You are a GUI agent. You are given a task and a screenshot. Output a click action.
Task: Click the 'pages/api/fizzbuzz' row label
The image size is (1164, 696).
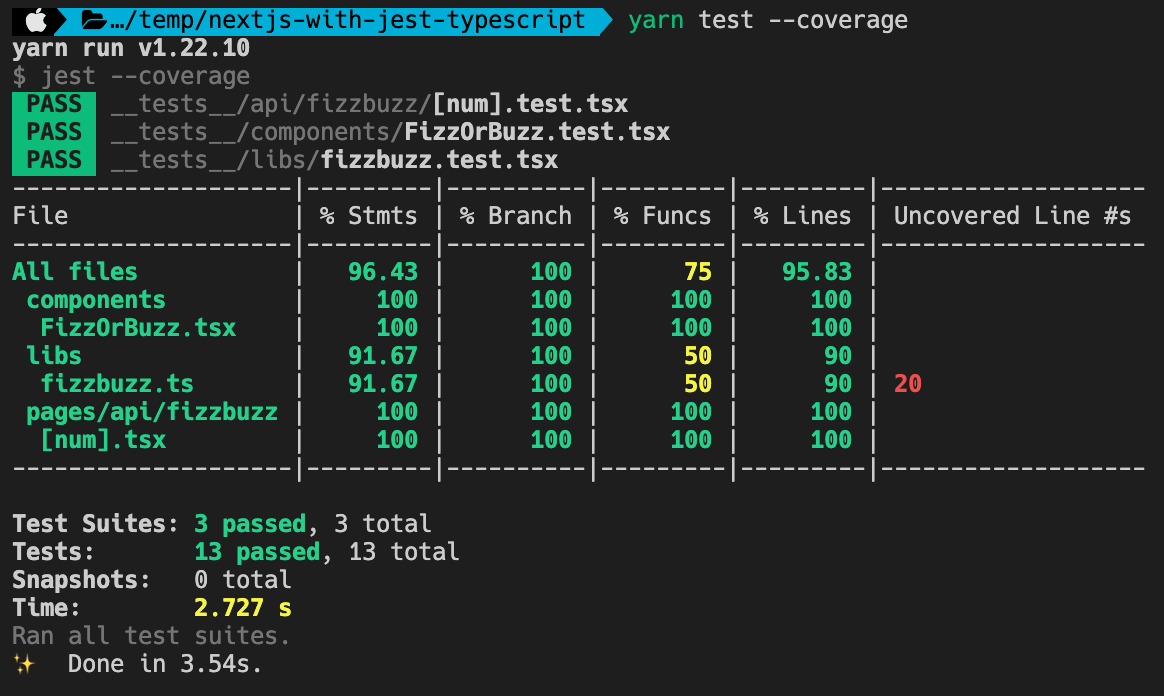151,412
